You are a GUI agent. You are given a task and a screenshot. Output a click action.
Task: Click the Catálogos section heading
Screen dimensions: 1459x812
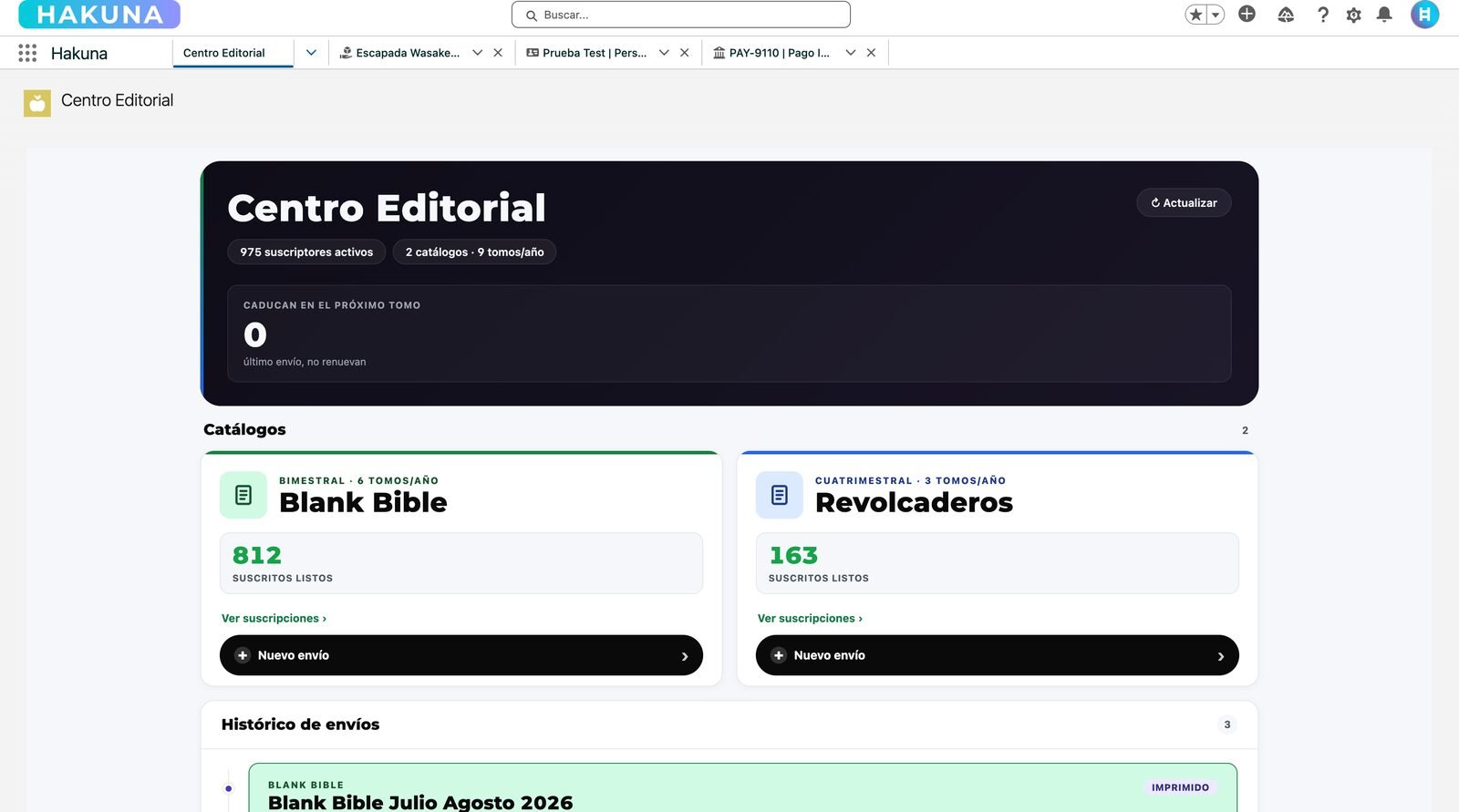point(244,429)
